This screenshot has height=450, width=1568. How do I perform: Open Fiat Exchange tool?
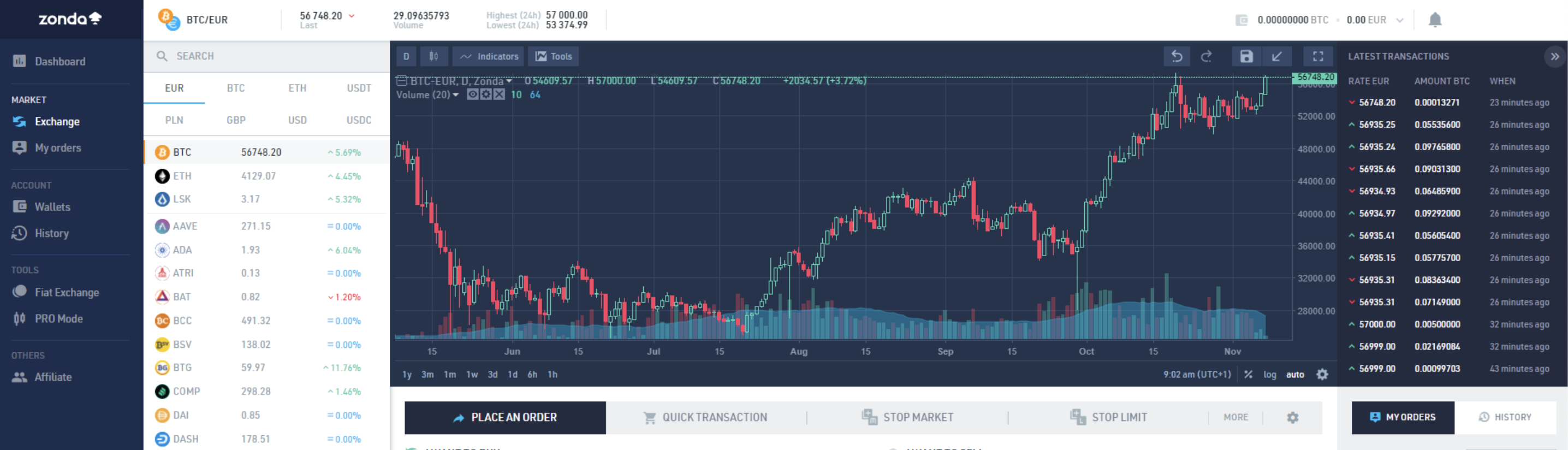(67, 292)
